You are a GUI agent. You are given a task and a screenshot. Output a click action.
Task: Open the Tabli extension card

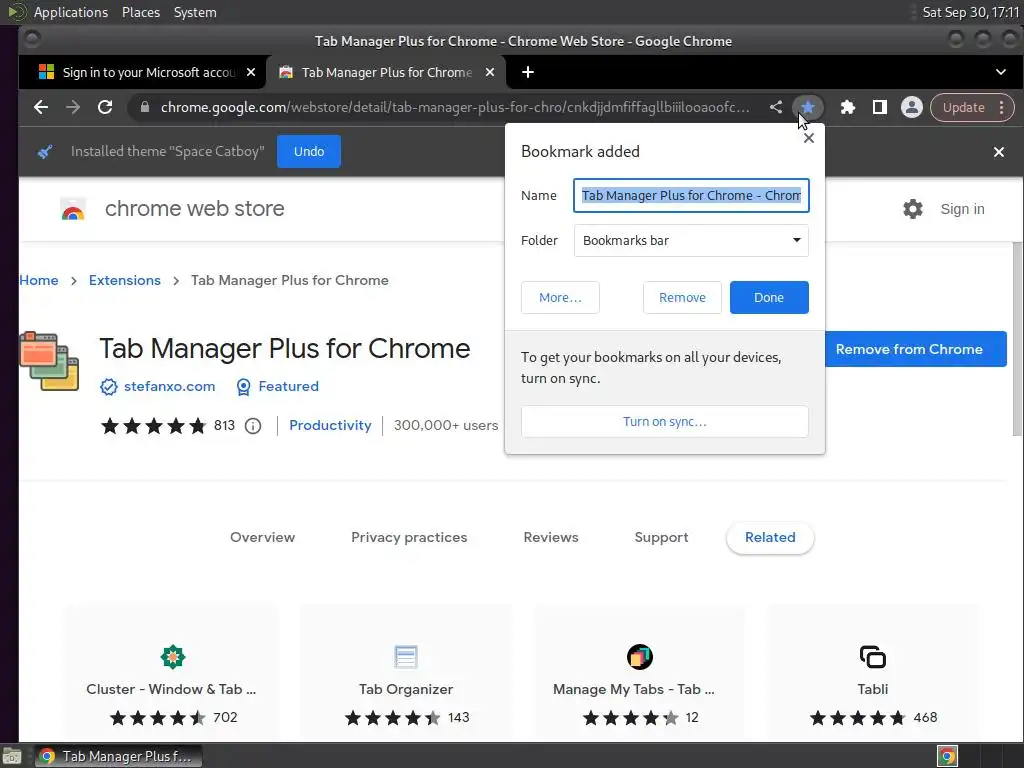[873, 673]
